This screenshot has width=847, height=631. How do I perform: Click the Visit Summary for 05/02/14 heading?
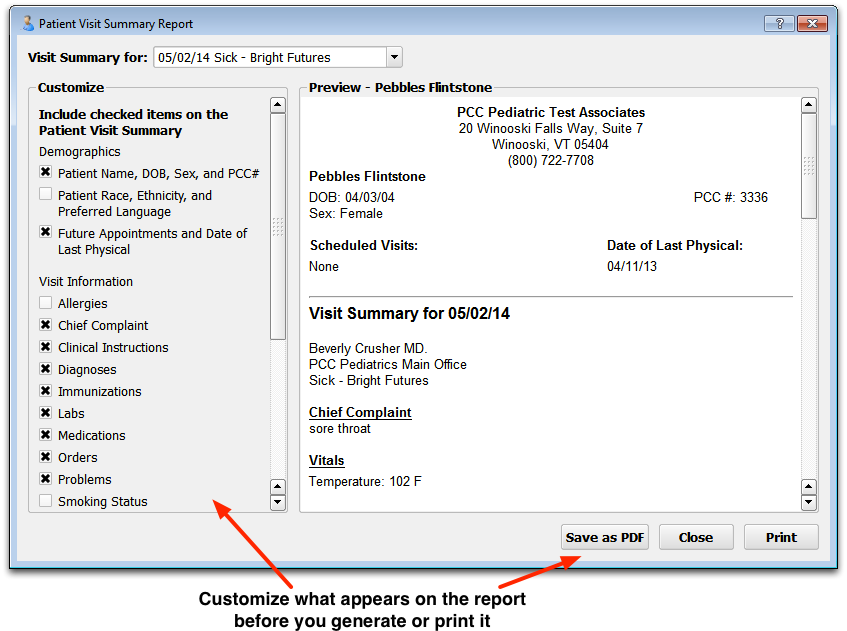click(x=409, y=313)
